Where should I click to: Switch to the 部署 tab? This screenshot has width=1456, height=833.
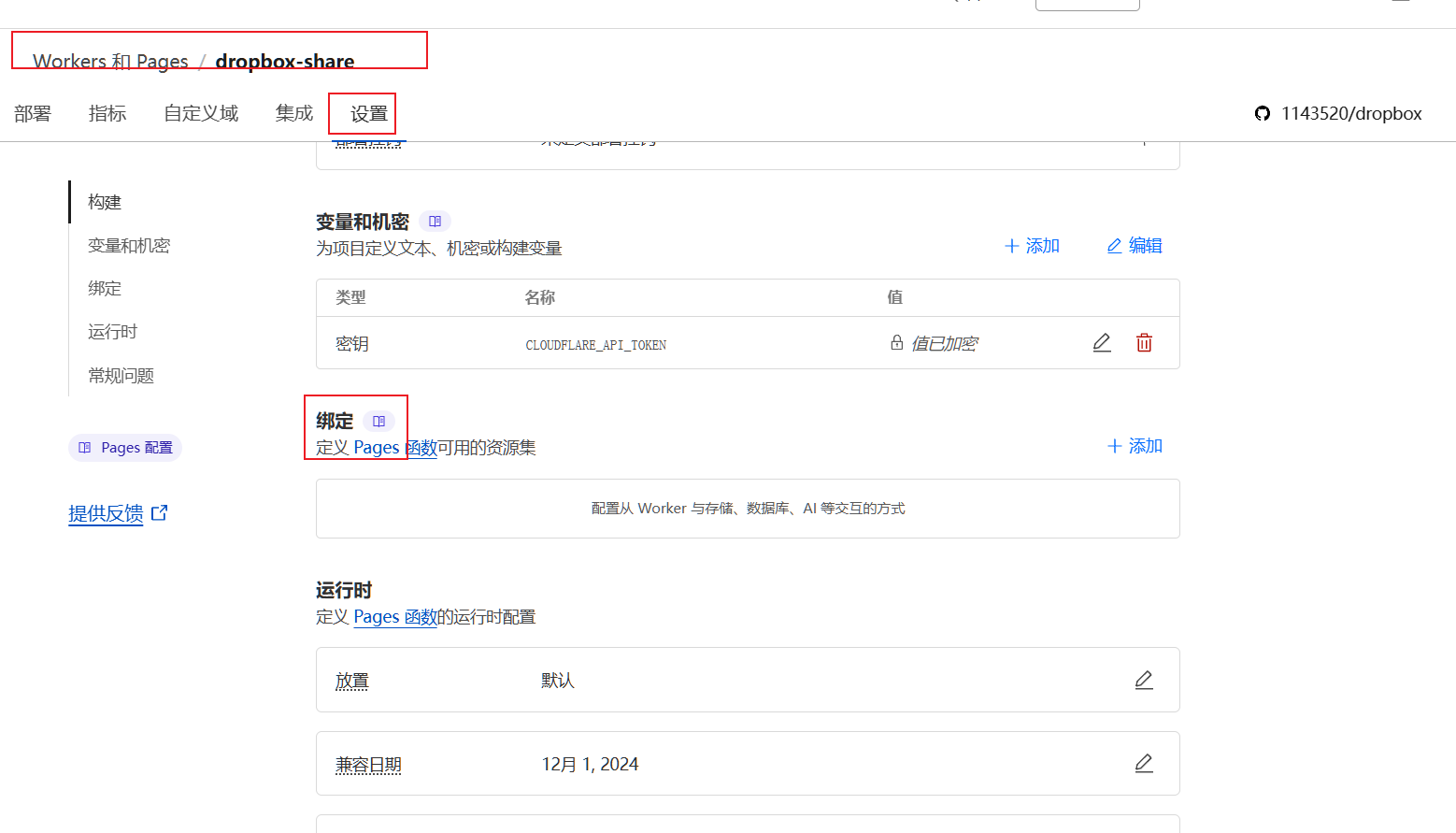(x=33, y=113)
